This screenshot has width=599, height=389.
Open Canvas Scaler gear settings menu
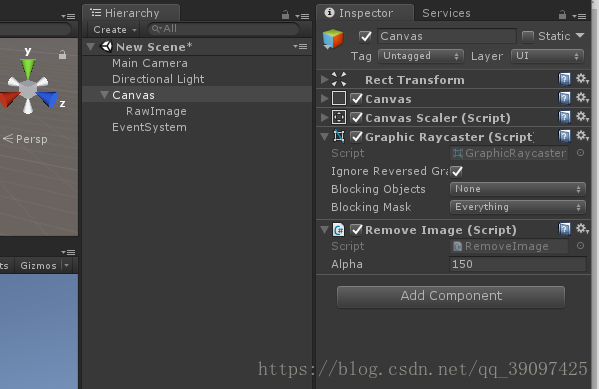tap(582, 117)
